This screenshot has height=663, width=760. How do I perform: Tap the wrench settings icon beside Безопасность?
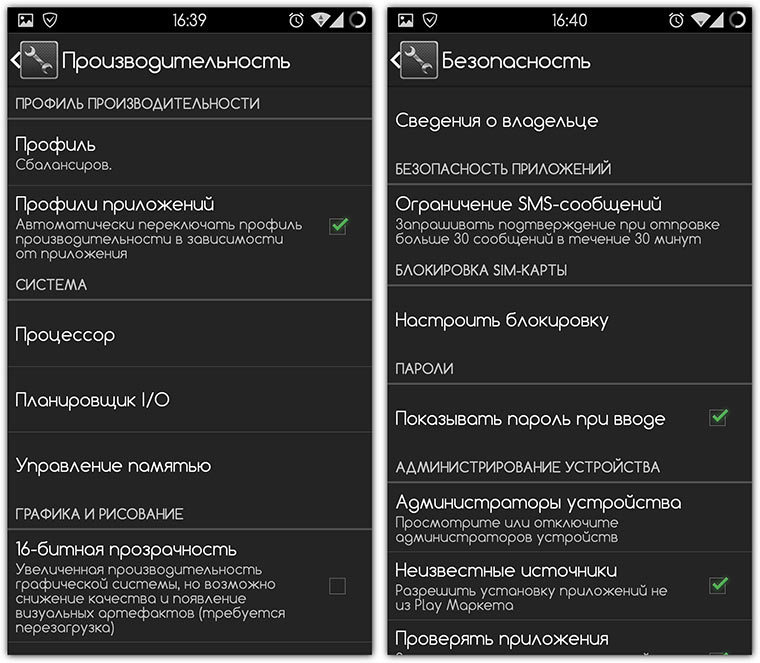pyautogui.click(x=419, y=60)
